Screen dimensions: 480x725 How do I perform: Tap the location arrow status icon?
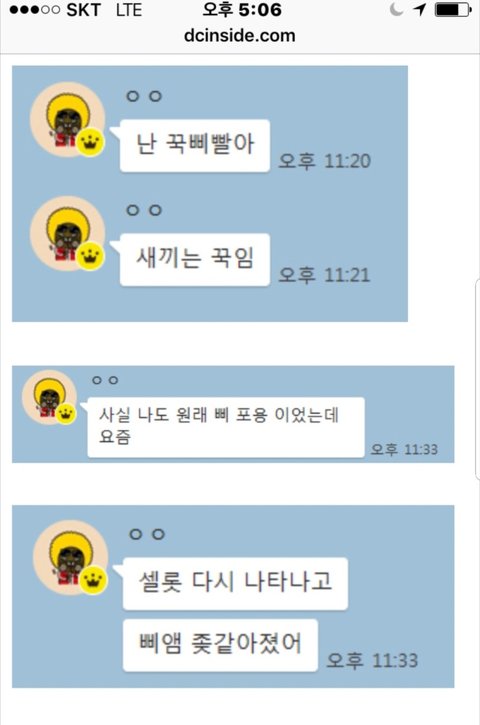coord(419,9)
